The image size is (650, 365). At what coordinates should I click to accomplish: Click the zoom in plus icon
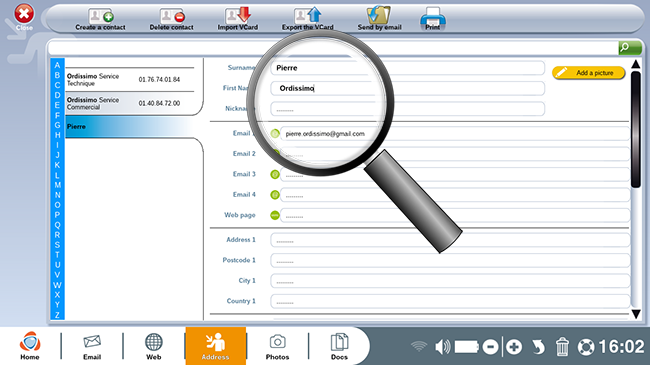coord(514,347)
